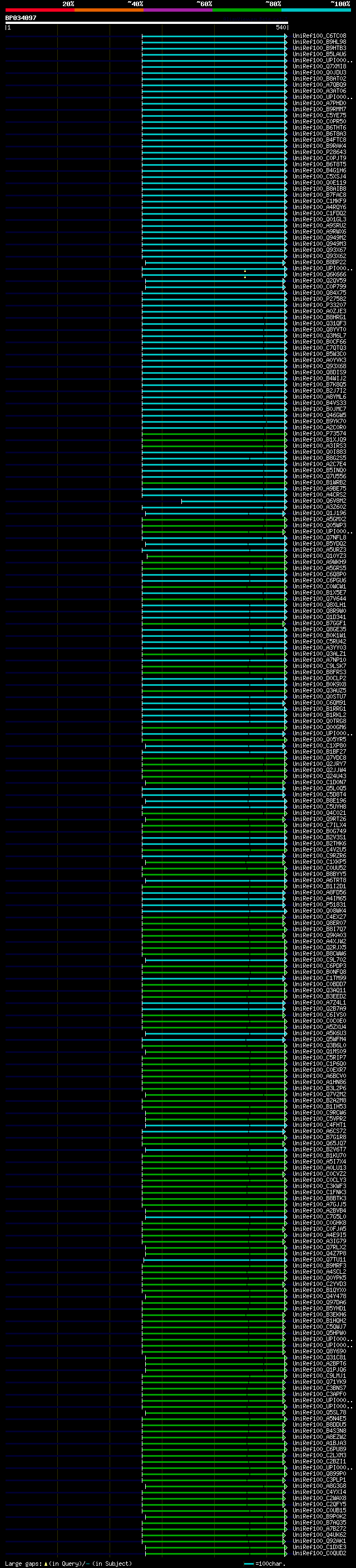356x1568 pixels.
Task: Click the purple ~60% identity legend segment
Action: pos(179,10)
